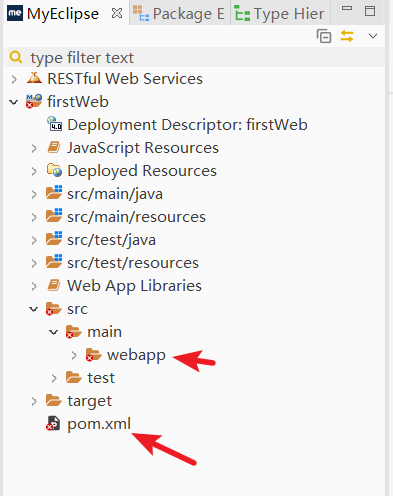Viewport: 393px width, 496px height.
Task: Click the src/test/resources folder icon
Action: point(54,261)
